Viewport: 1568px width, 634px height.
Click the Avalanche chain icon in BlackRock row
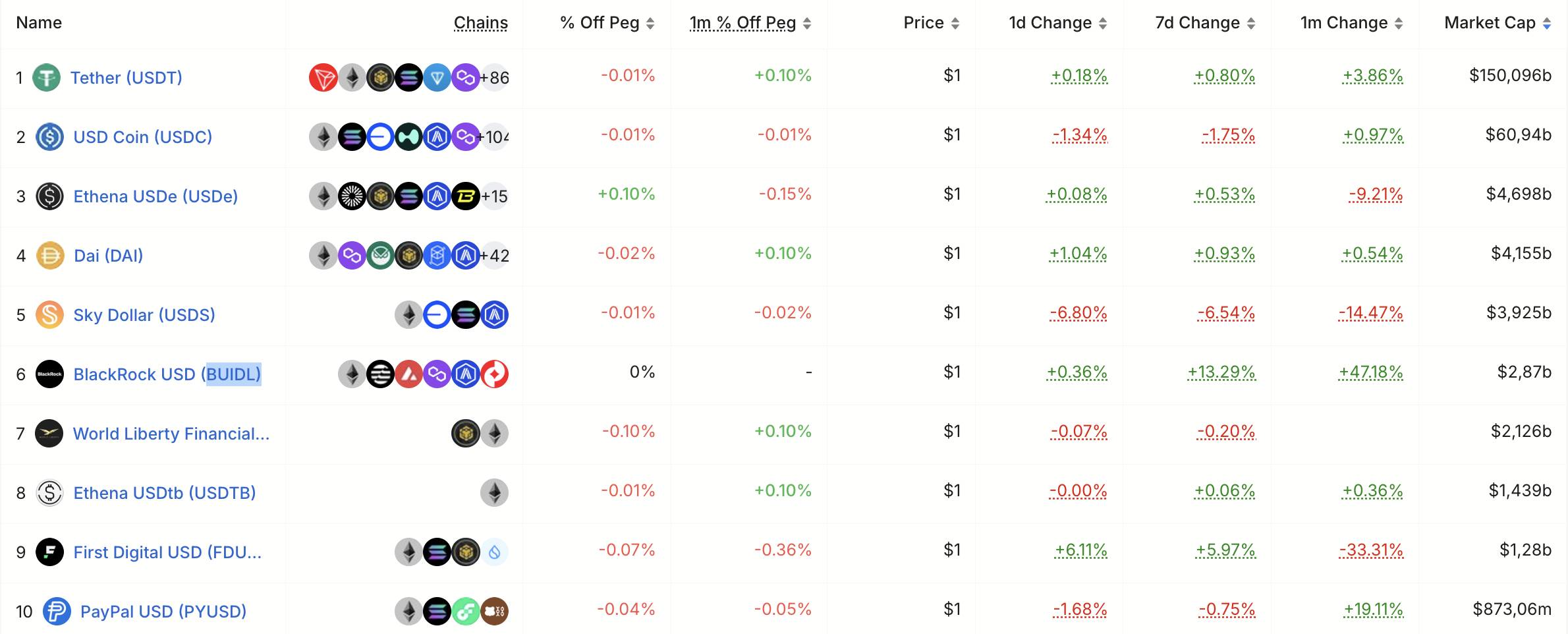(x=409, y=374)
